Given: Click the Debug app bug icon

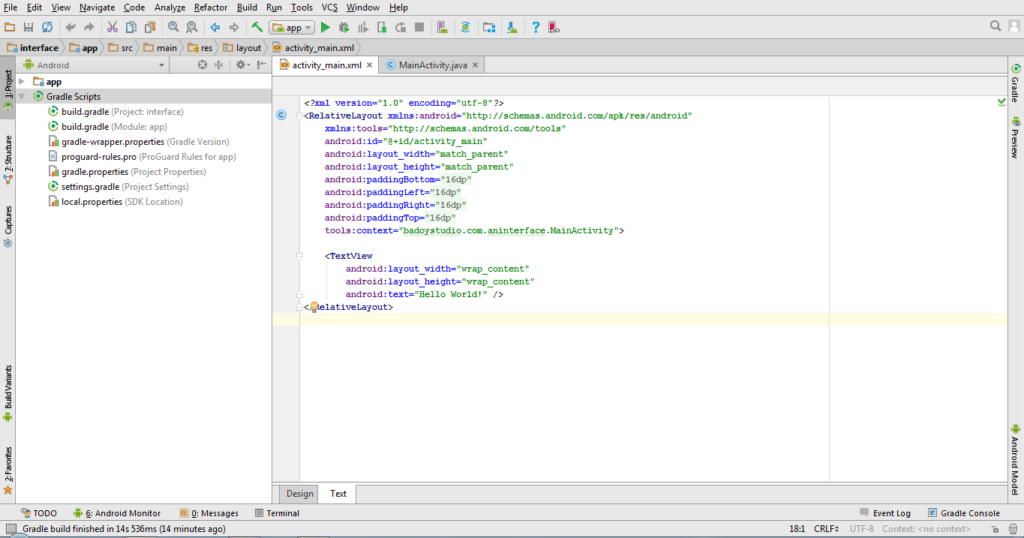Looking at the screenshot, I should click(344, 27).
